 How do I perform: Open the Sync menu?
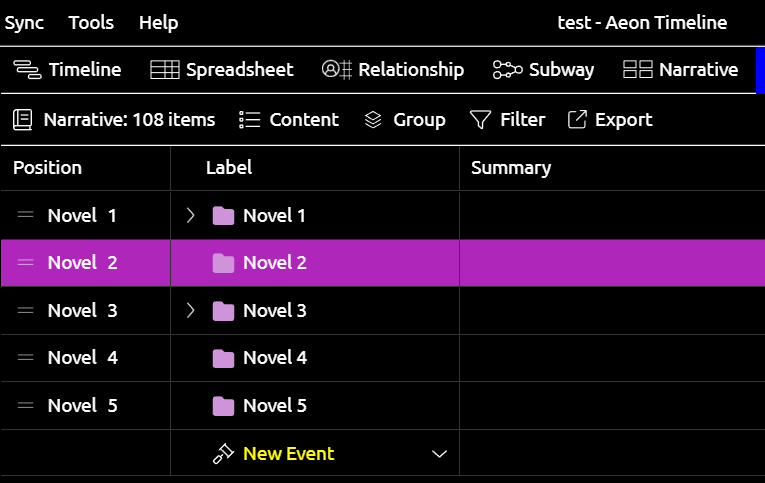[x=24, y=23]
